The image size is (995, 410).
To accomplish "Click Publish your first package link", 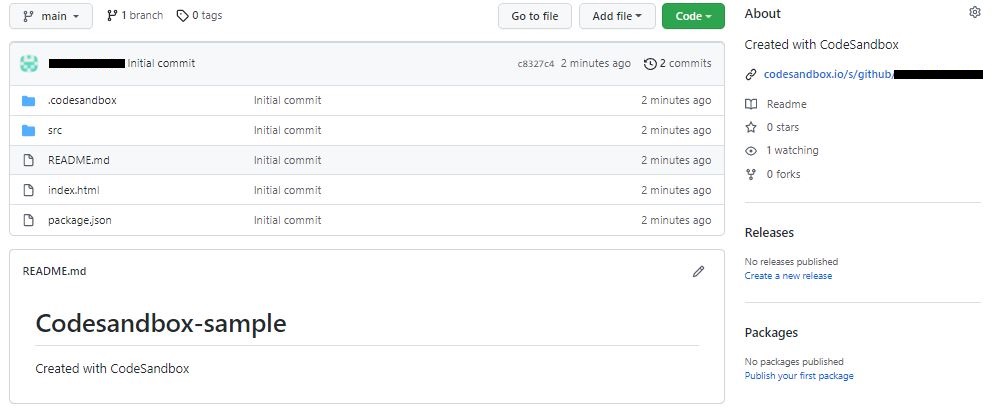I will click(x=799, y=376).
